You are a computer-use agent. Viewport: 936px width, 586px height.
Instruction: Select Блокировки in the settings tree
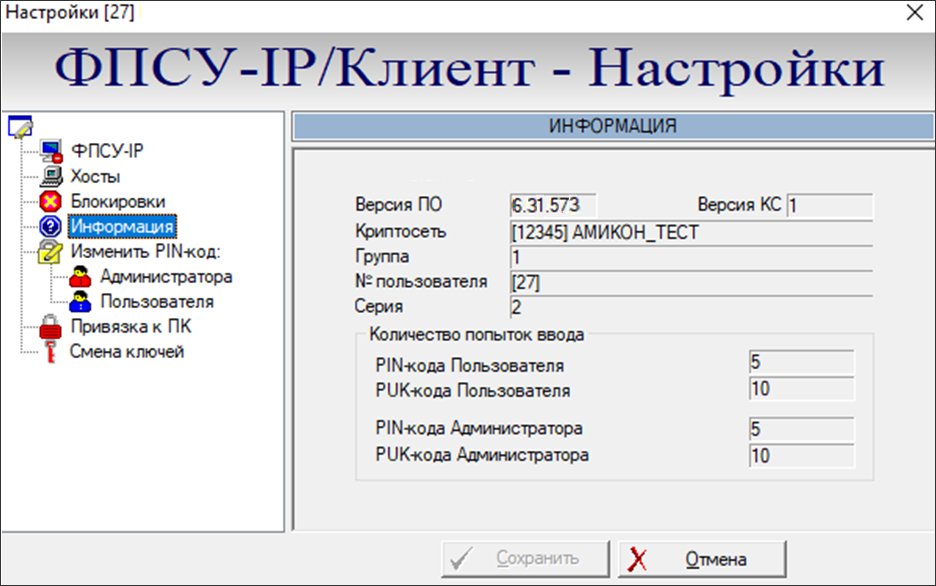pyautogui.click(x=117, y=202)
